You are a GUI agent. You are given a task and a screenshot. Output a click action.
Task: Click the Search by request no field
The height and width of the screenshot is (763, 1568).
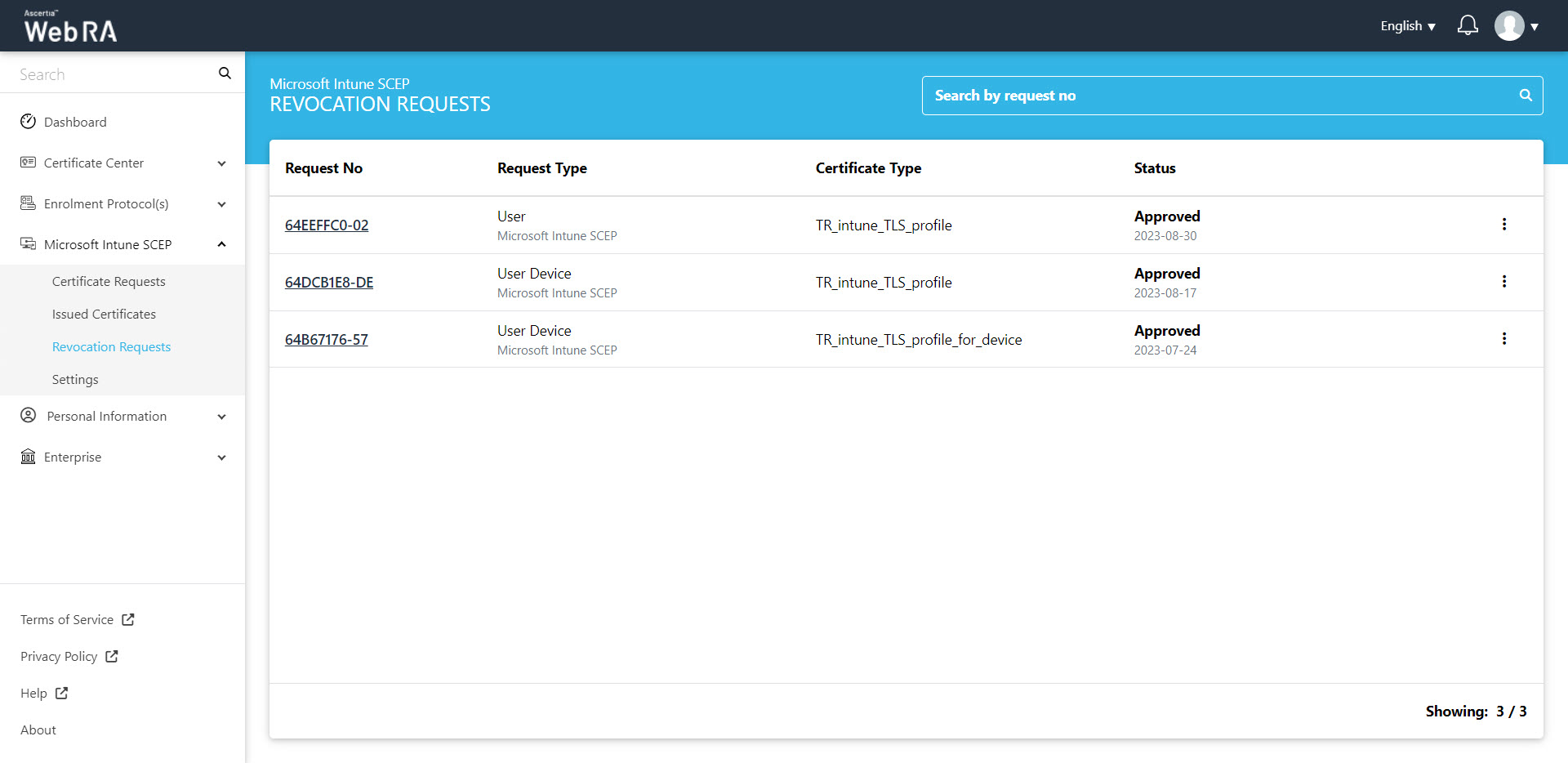click(x=1217, y=96)
